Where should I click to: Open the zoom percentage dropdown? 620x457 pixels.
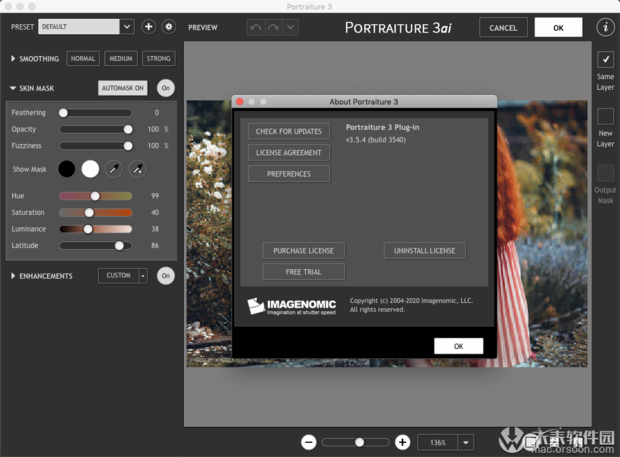[x=466, y=442]
